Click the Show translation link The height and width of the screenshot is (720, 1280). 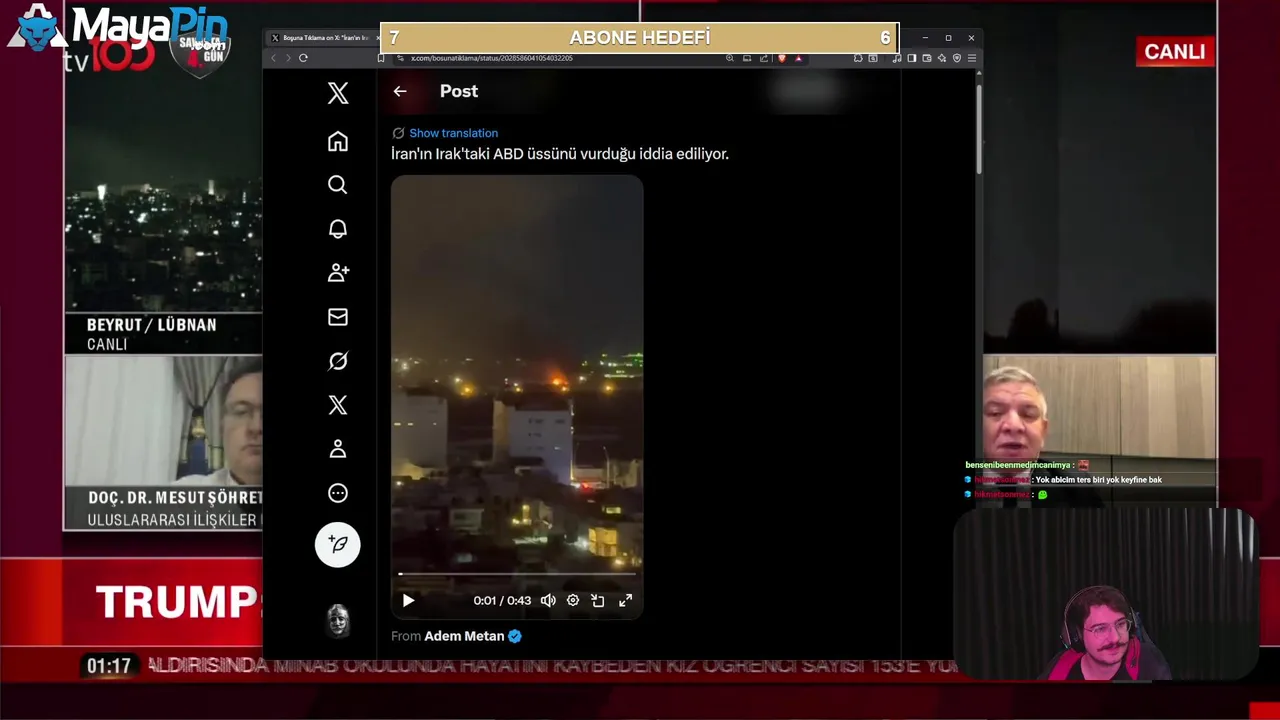(x=453, y=133)
